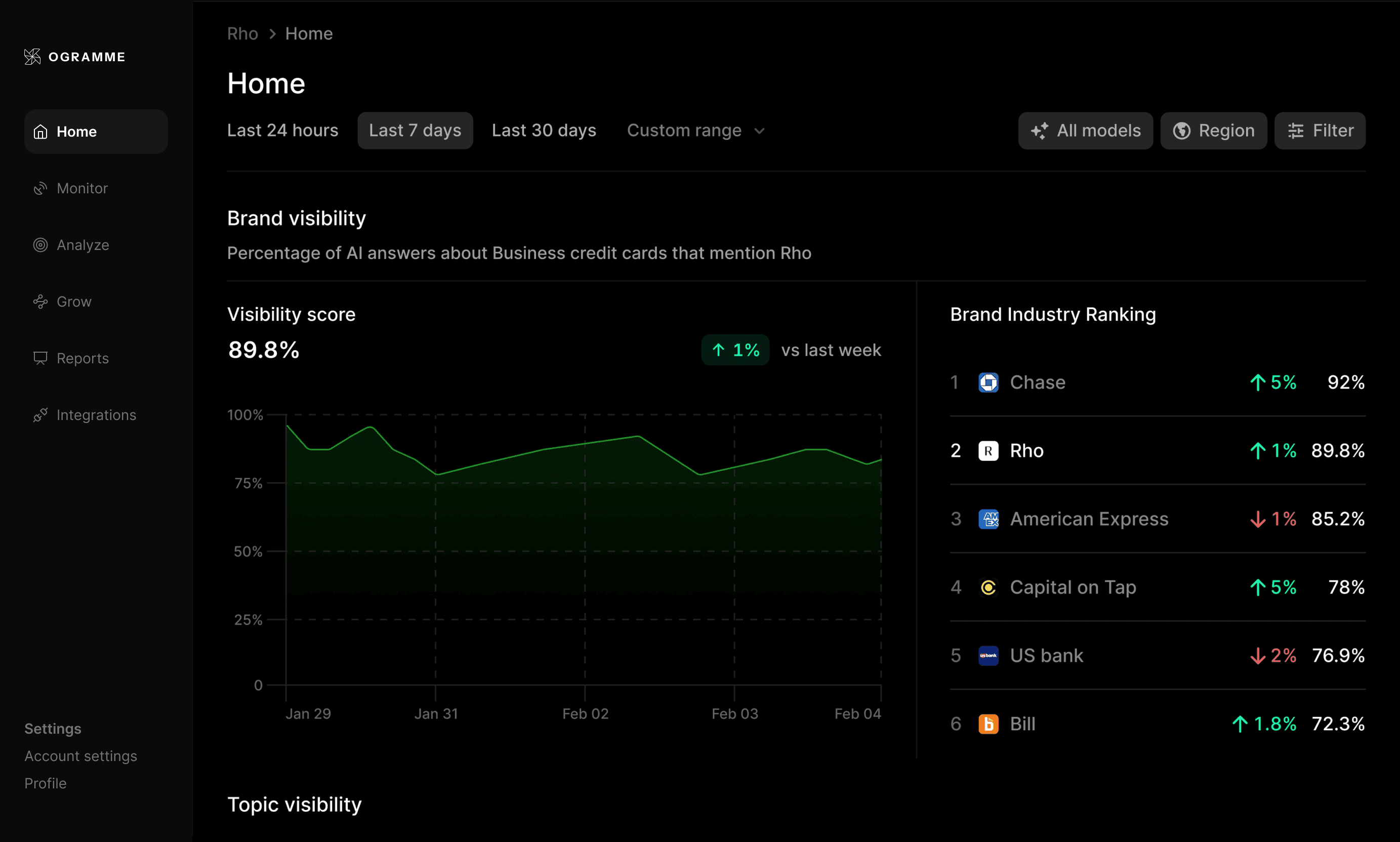The image size is (1400, 842).
Task: Click the Feb 02 marker on chart axis
Action: (585, 714)
